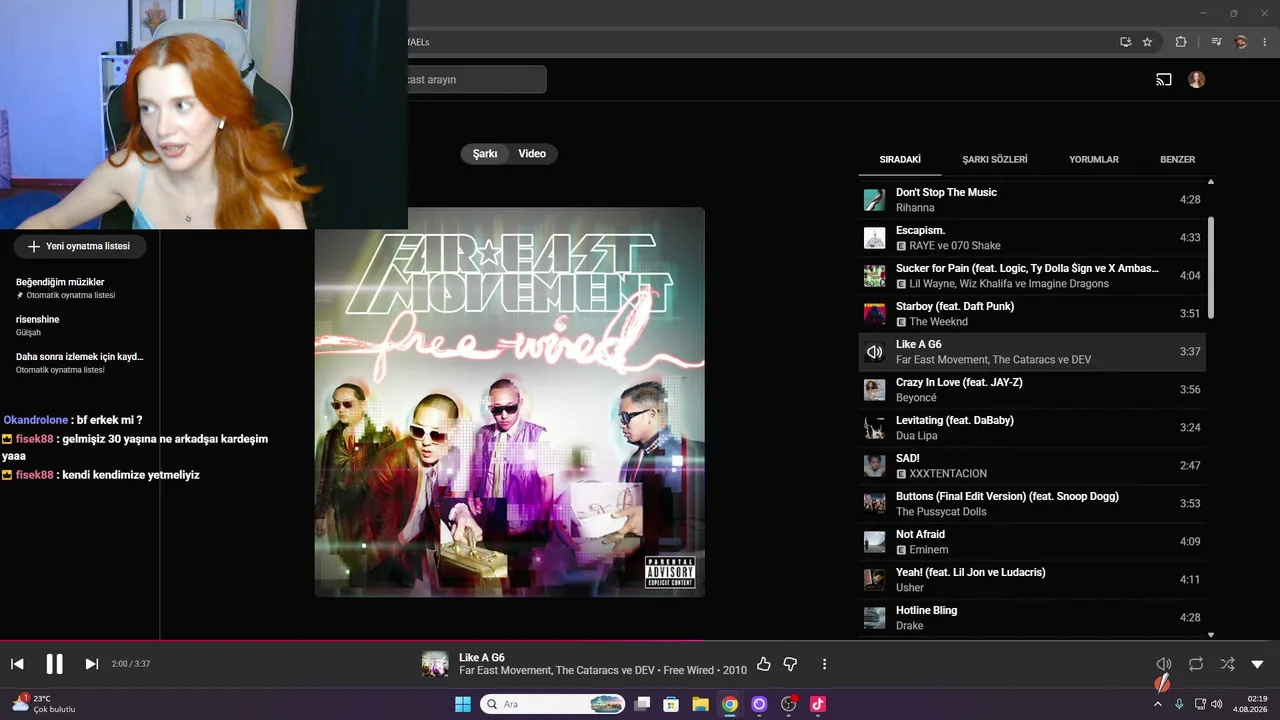Open the weather widget on taskbar

pyautogui.click(x=44, y=704)
